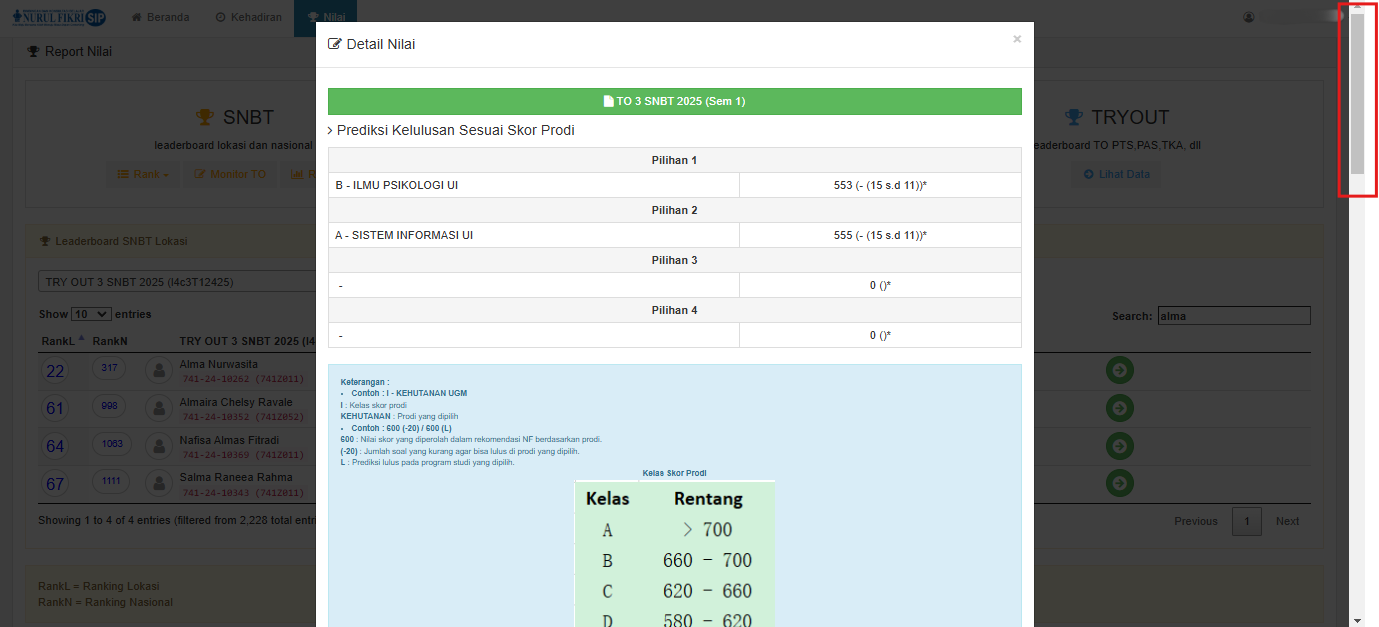Viewport: 1379px width, 627px height.
Task: Click the user profile icon in top bar
Action: pyautogui.click(x=1248, y=17)
